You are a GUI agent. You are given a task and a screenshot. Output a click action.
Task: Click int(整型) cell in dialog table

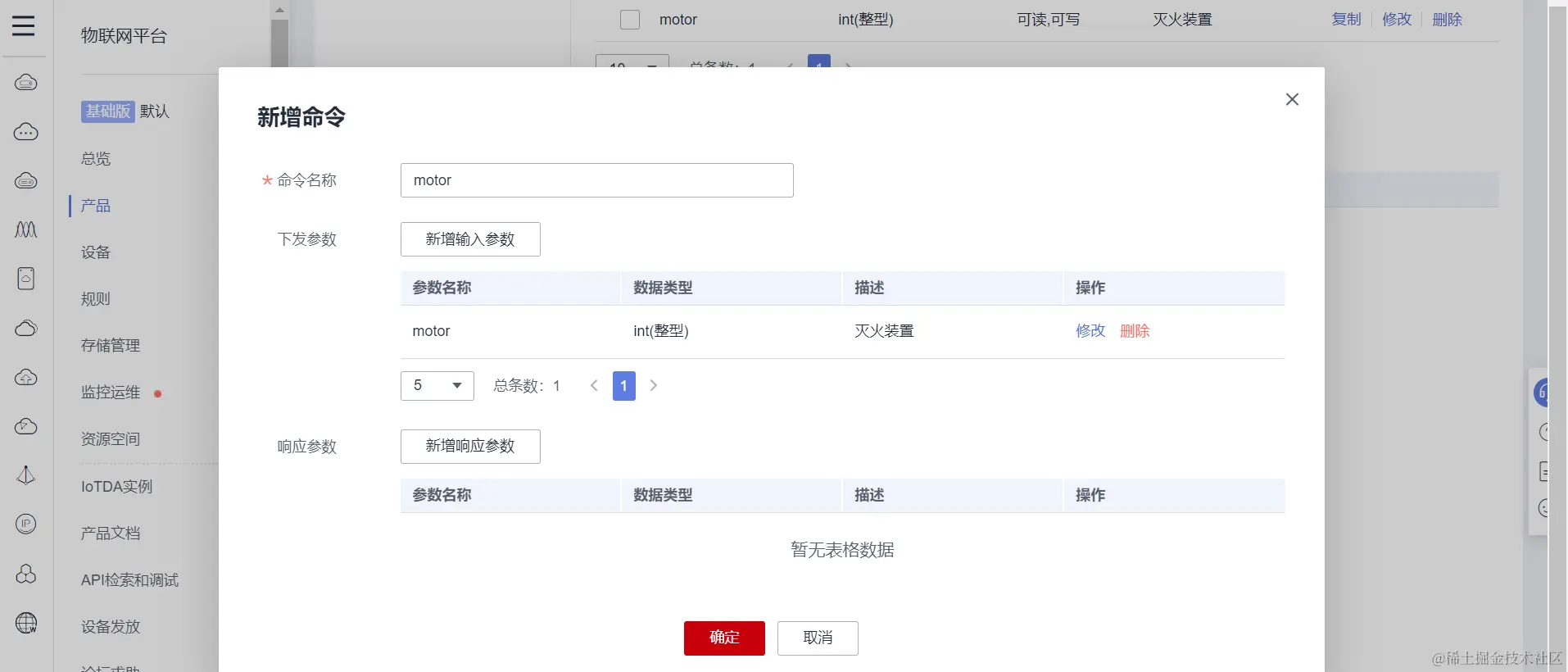click(661, 331)
